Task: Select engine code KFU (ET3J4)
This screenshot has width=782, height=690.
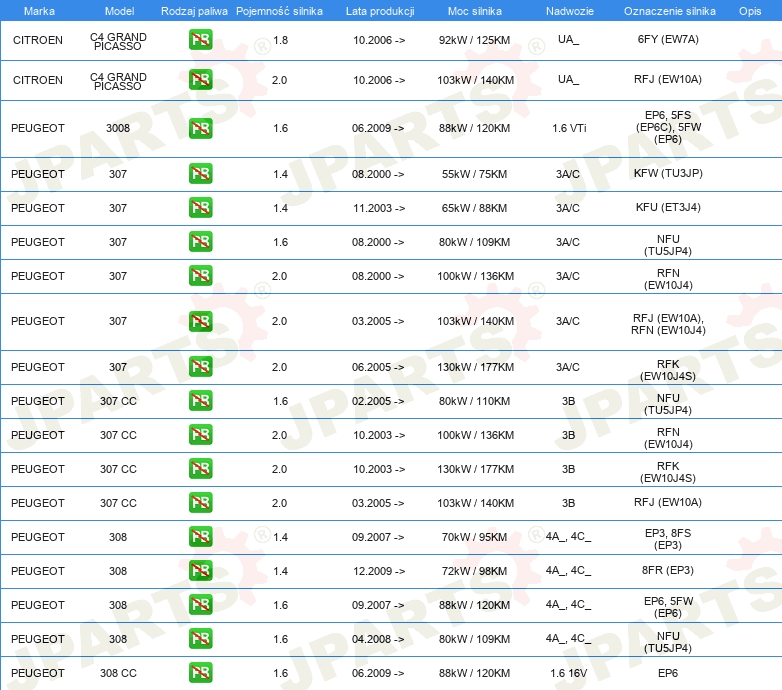Action: (668, 207)
